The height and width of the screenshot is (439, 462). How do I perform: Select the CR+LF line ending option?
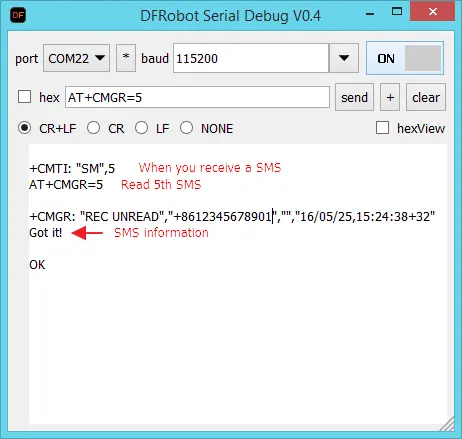(x=24, y=128)
